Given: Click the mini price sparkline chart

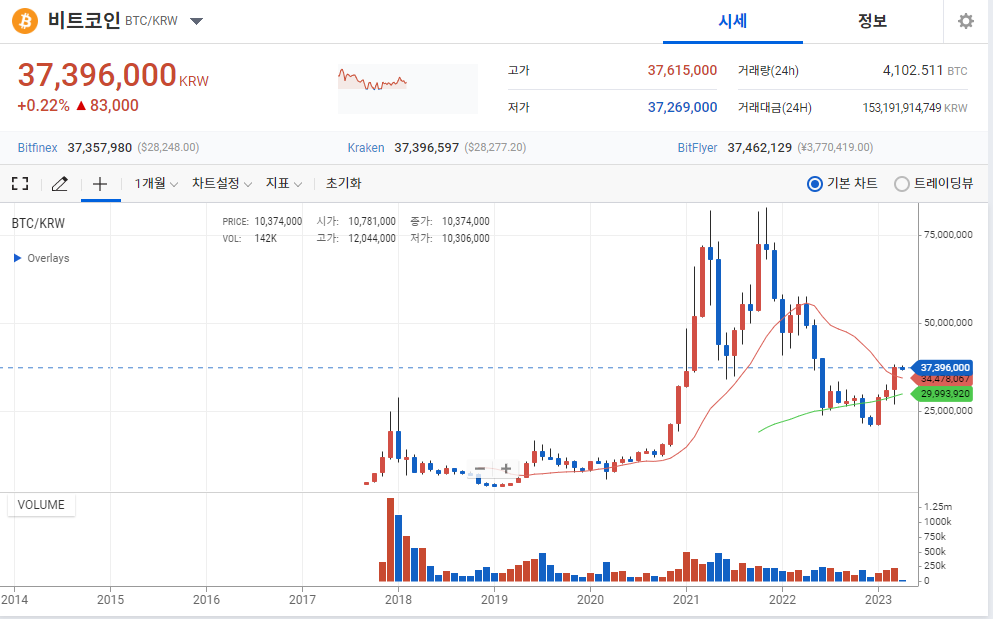Looking at the screenshot, I should pos(408,89).
